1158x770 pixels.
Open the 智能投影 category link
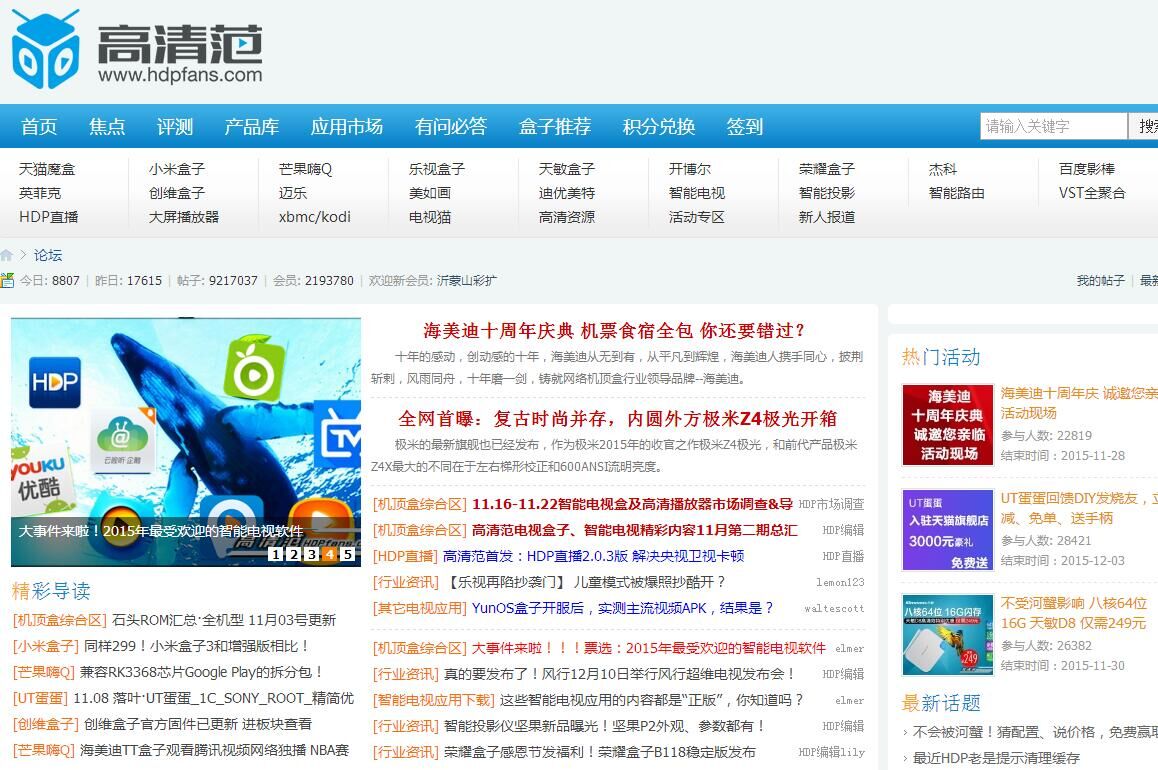[x=827, y=193]
